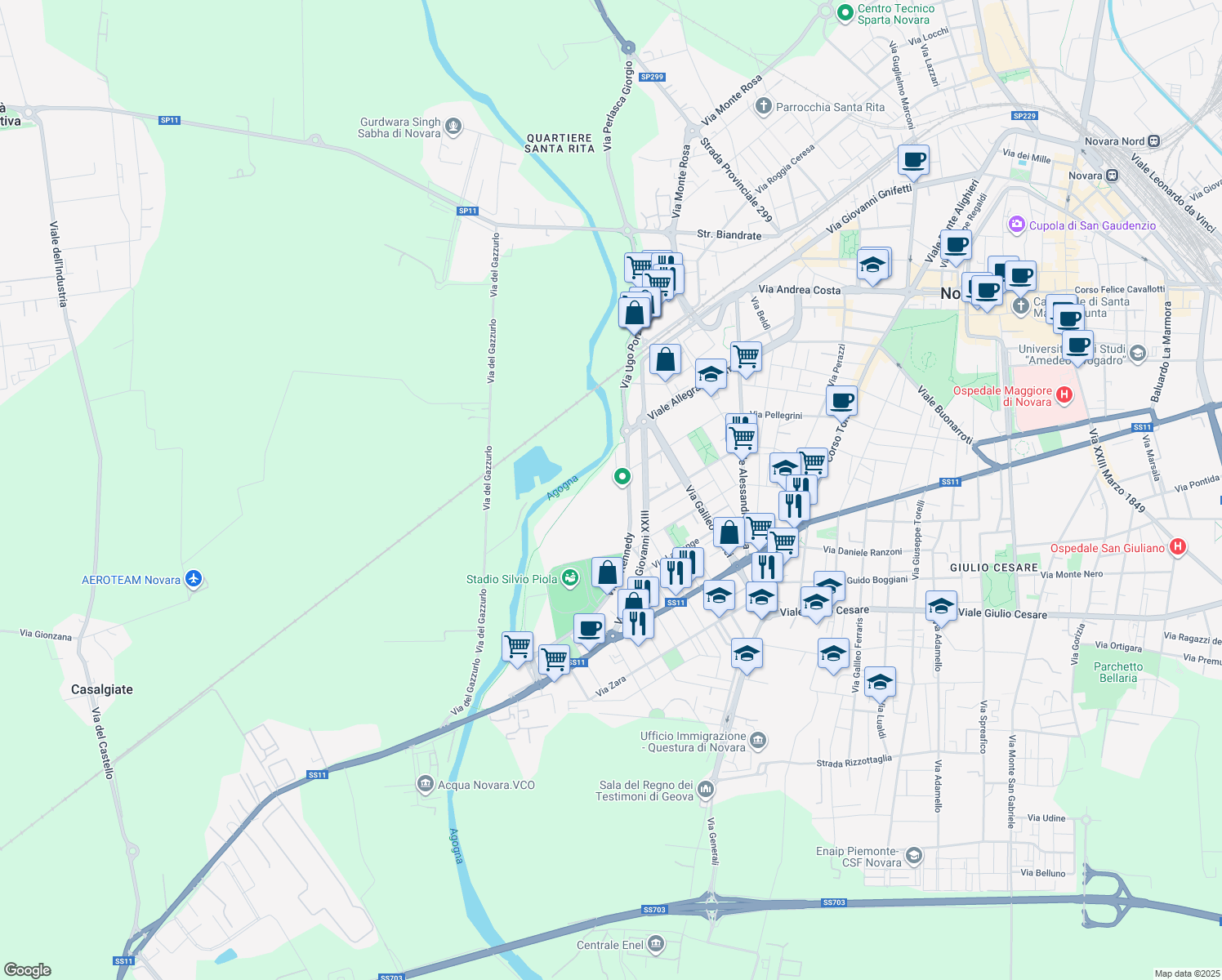This screenshot has width=1222, height=980.
Task: Select the green circle marker near Agogna river
Action: pos(622,476)
